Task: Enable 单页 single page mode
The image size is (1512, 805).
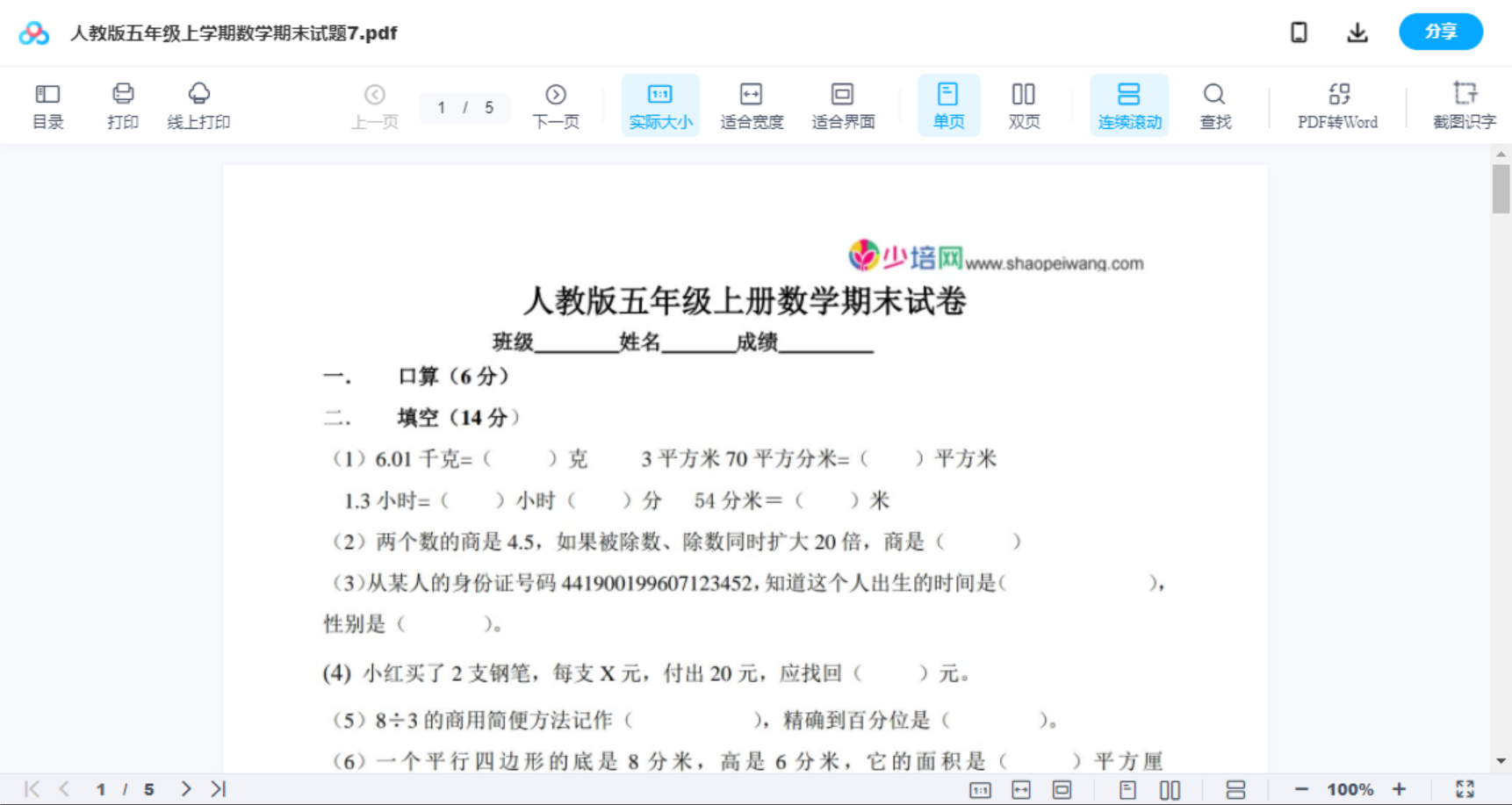Action: tap(948, 104)
